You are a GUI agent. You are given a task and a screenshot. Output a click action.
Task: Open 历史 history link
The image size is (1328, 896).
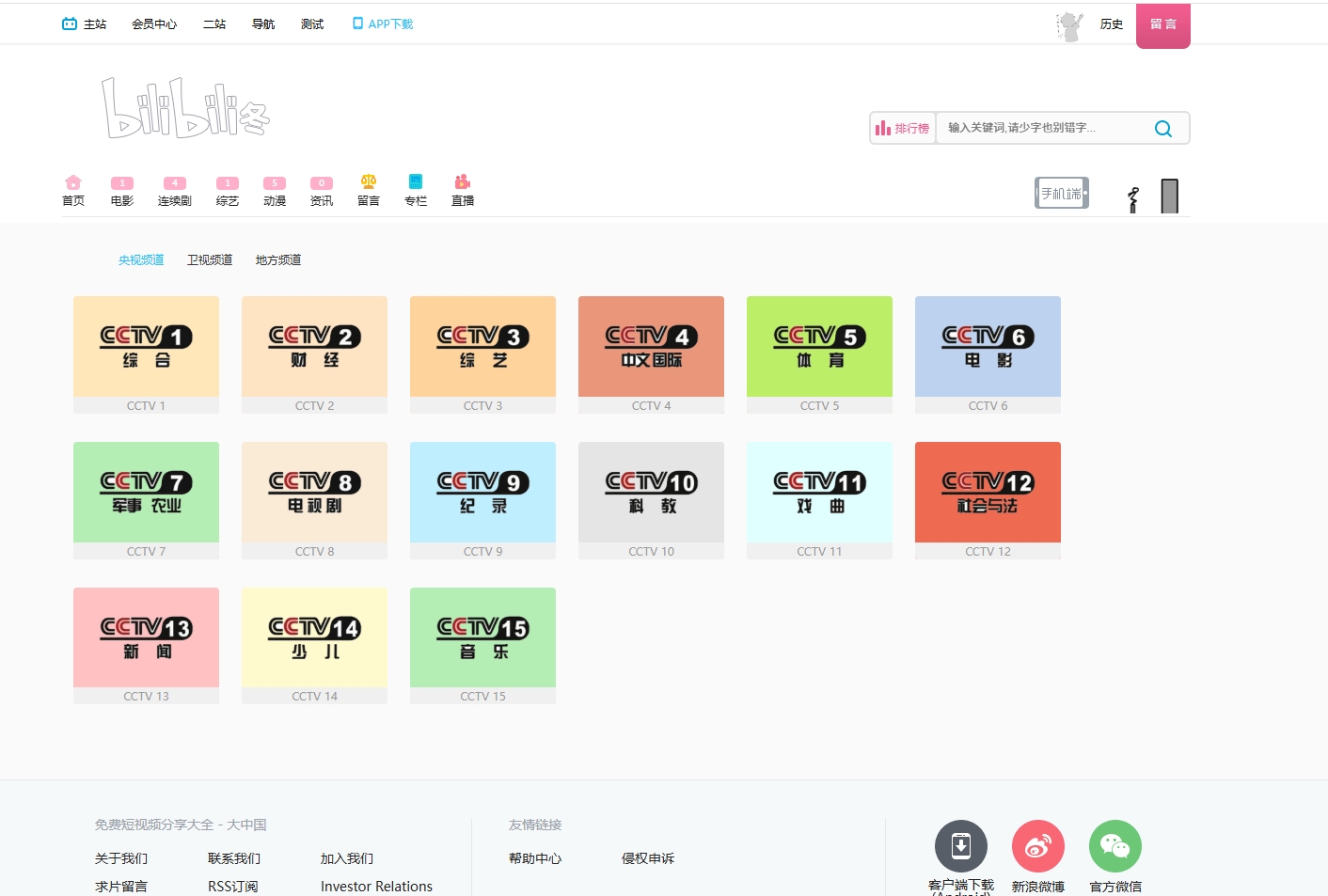coord(1112,24)
